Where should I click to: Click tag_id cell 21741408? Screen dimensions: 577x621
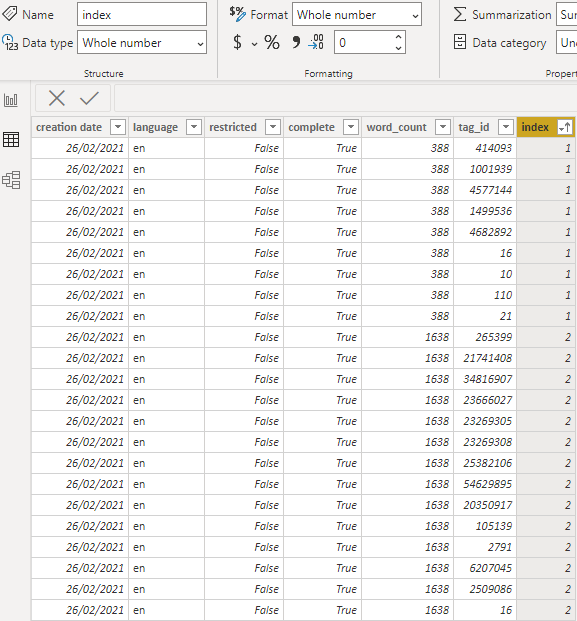tap(485, 358)
